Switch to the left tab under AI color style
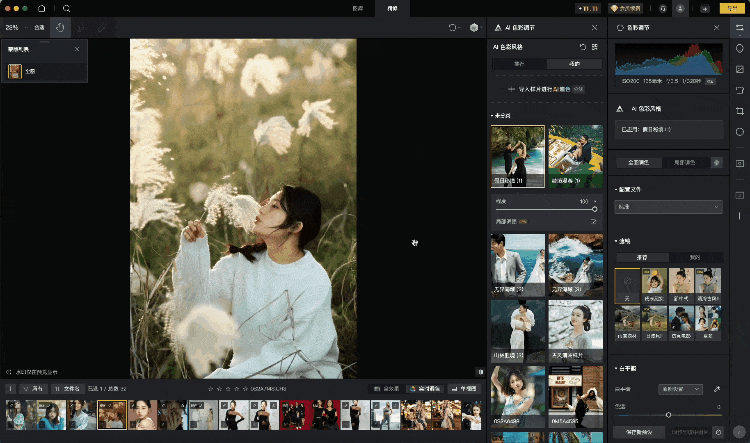Screen dimensions: 750x443 [x=519, y=63]
